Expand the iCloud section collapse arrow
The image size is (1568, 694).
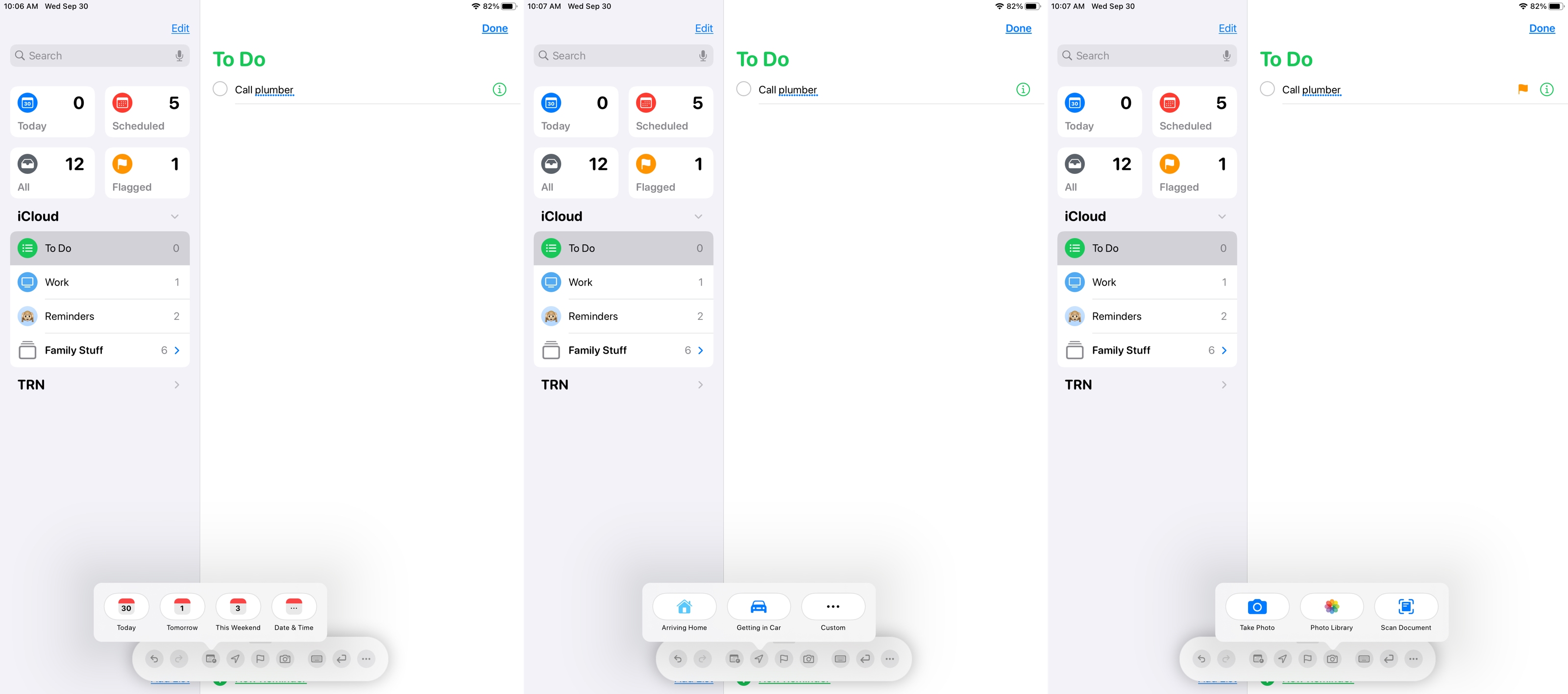(x=175, y=216)
